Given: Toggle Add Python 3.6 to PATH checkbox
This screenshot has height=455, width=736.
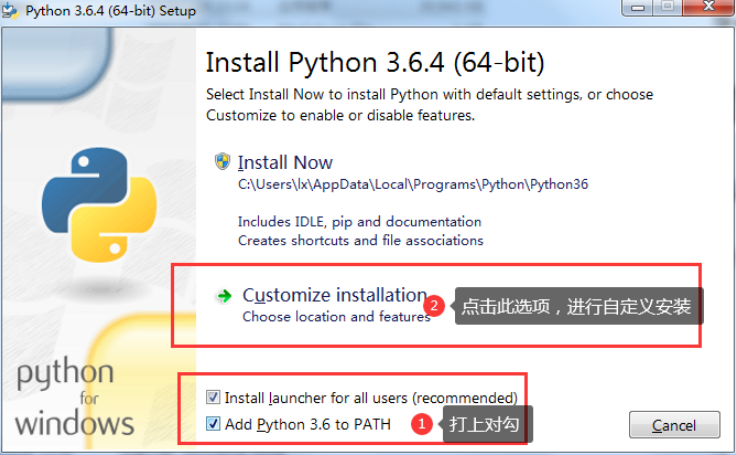Looking at the screenshot, I should pyautogui.click(x=213, y=424).
